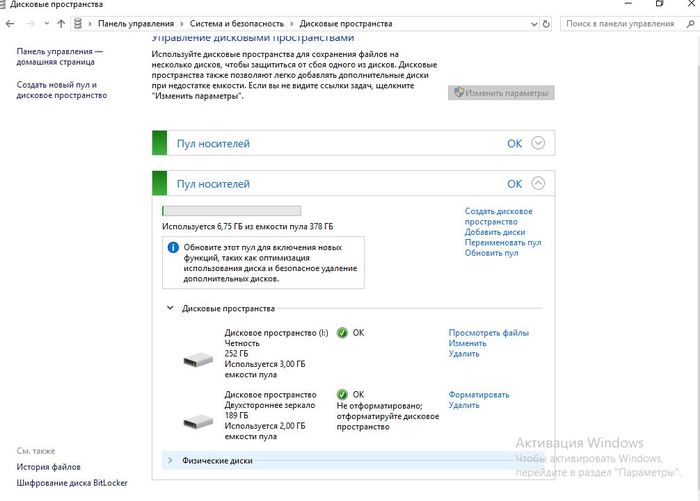Click 'Используется 6,75 ГБ из емкости пула' text
Screen dimensions: 700x501
point(247,226)
